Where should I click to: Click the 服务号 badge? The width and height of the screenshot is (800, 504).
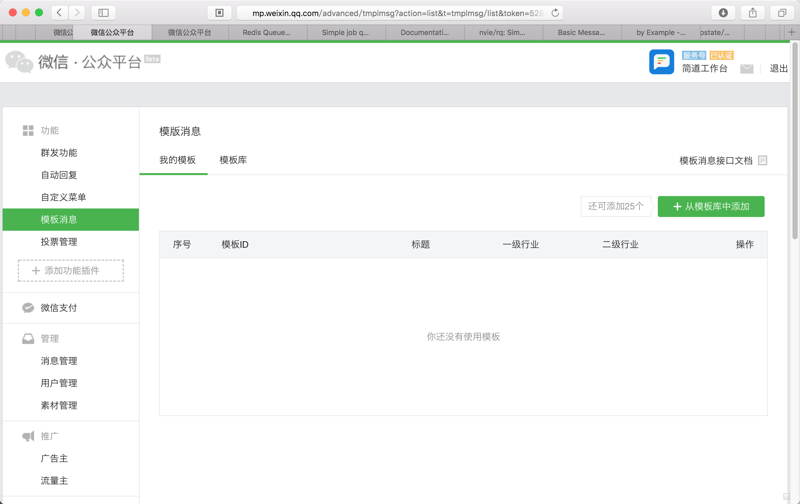click(694, 55)
